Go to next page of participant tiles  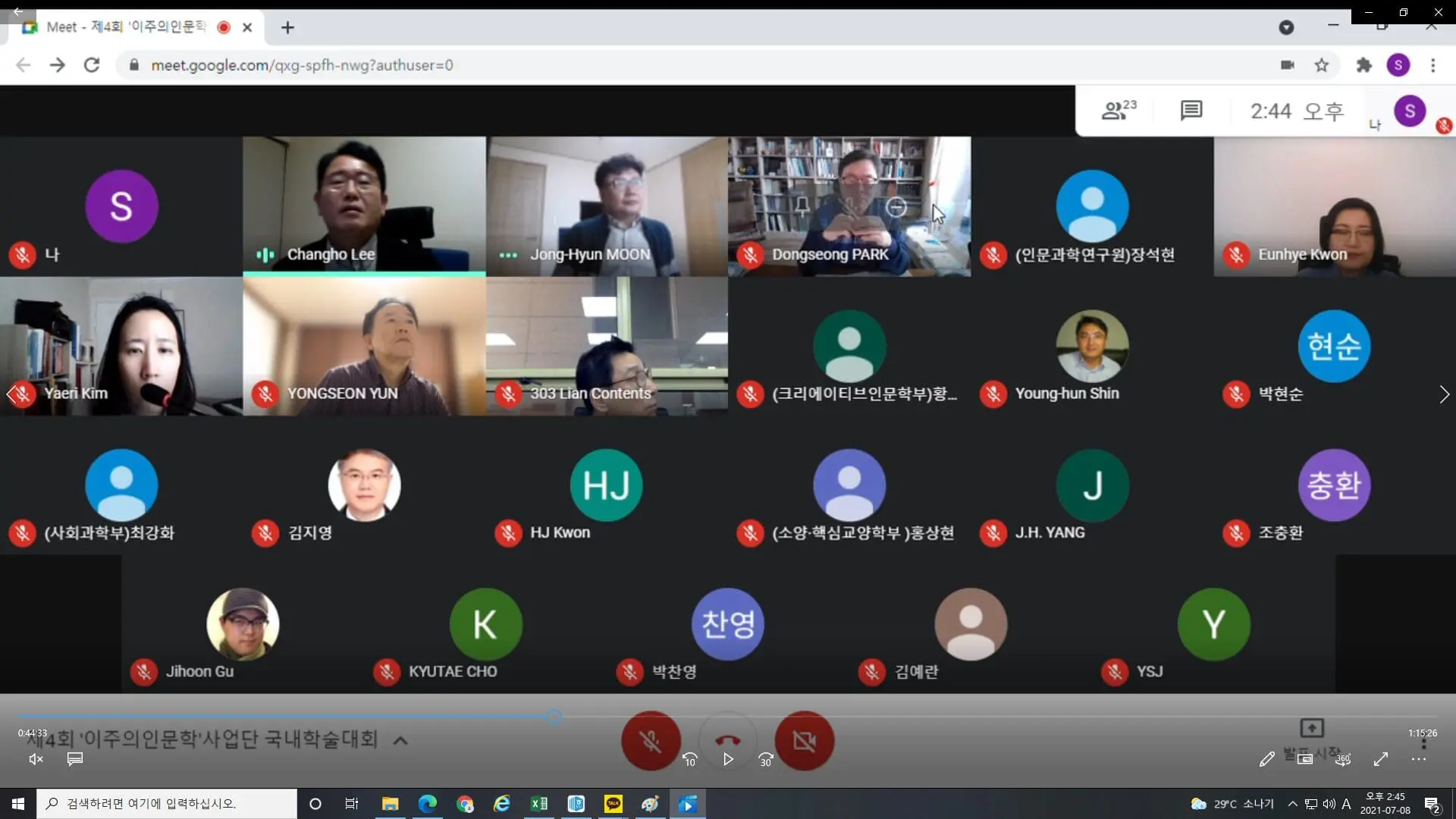pos(1444,394)
